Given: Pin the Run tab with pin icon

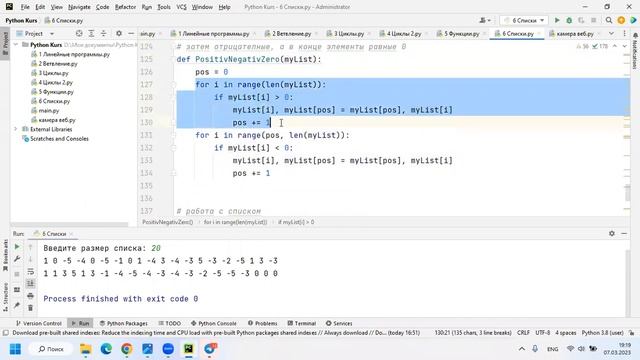Looking at the screenshot, I should pos(17,305).
